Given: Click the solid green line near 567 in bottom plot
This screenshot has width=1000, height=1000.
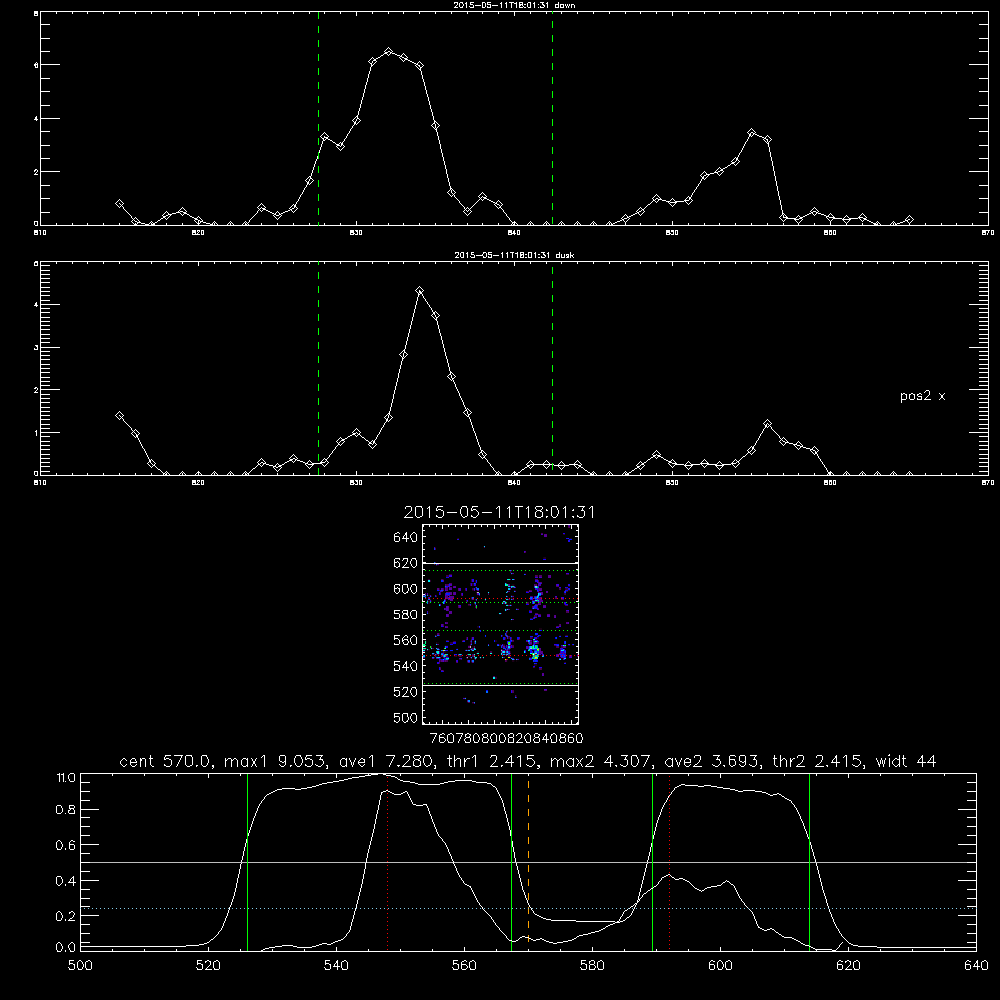Looking at the screenshot, I should click(511, 861).
